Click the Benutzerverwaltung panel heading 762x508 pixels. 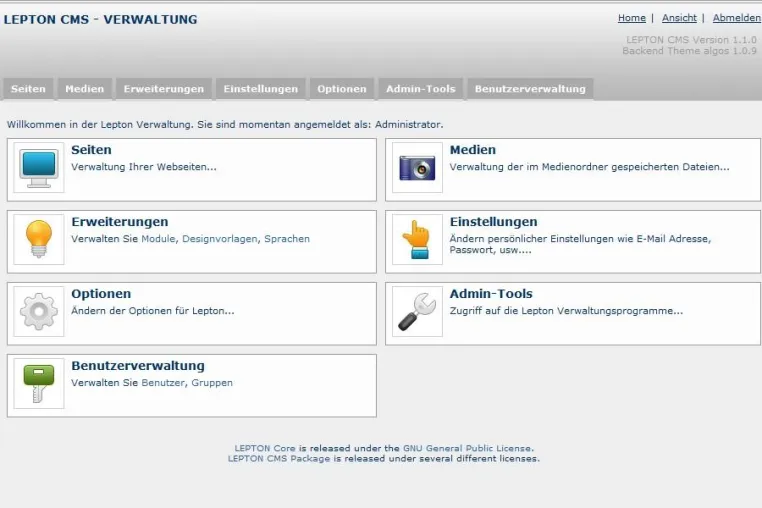click(138, 366)
